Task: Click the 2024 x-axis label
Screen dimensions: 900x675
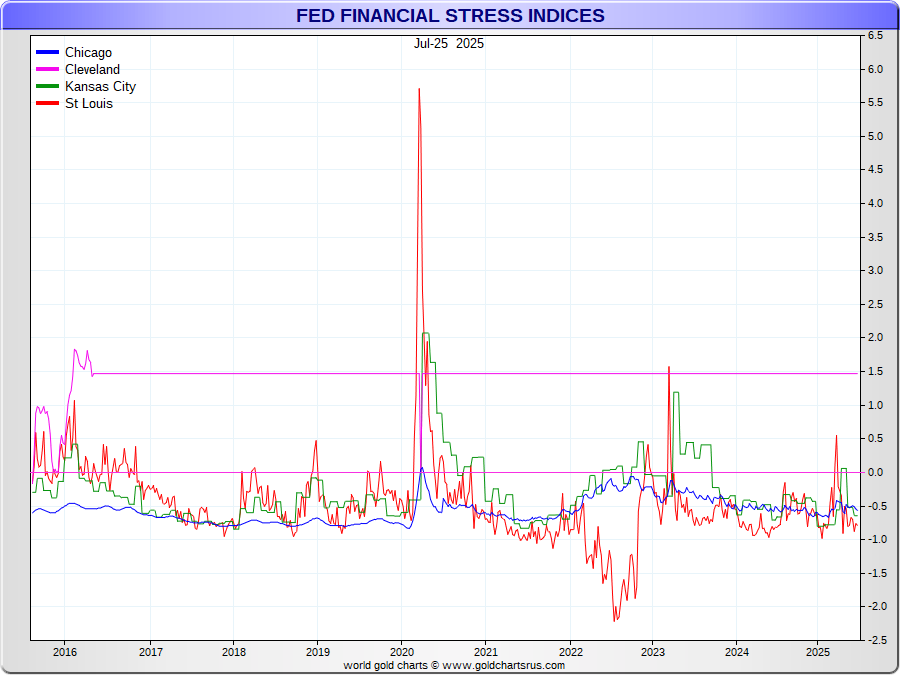Action: point(736,652)
